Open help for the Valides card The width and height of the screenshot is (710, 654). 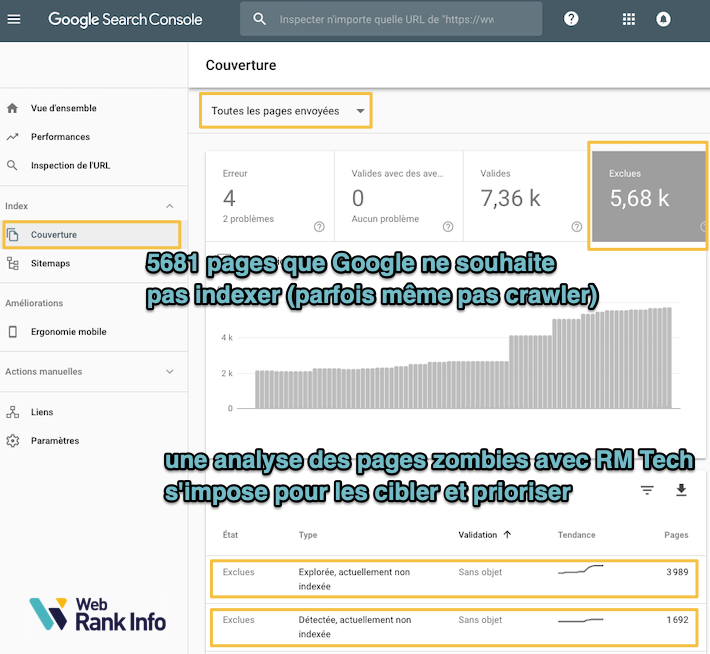[576, 226]
